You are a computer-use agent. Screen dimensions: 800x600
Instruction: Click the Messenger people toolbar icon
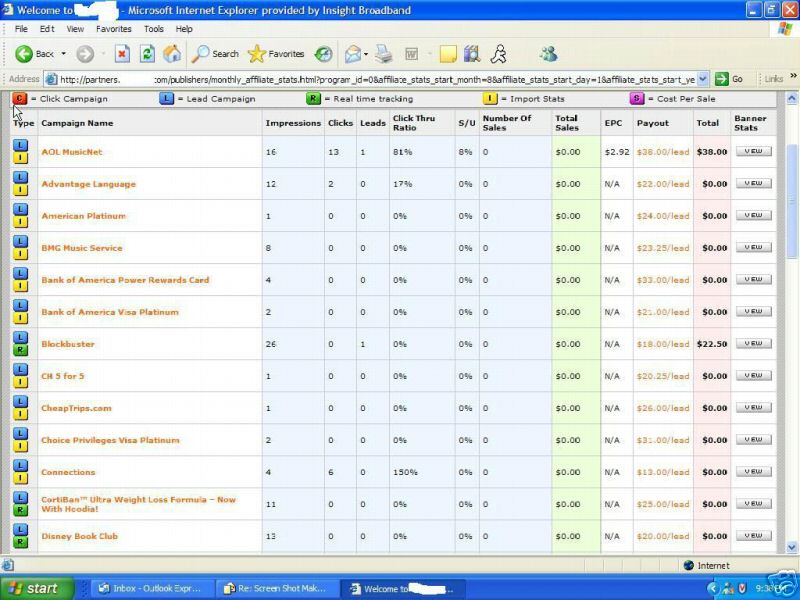coord(548,54)
